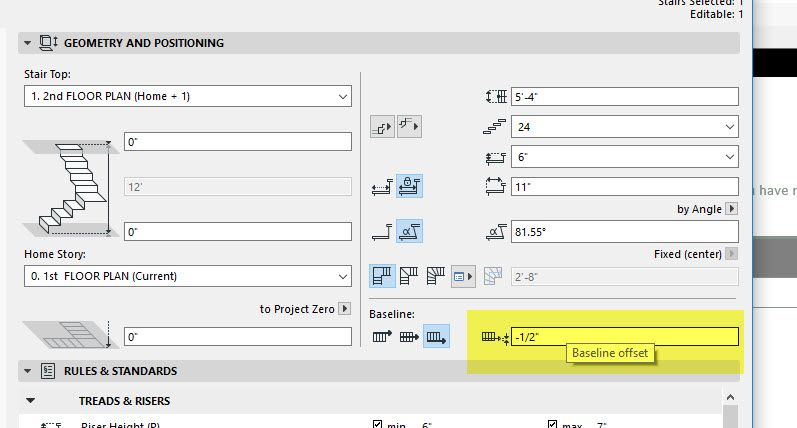Click the rules list scrollbar up arrow
This screenshot has height=428, width=797.
pos(730,397)
